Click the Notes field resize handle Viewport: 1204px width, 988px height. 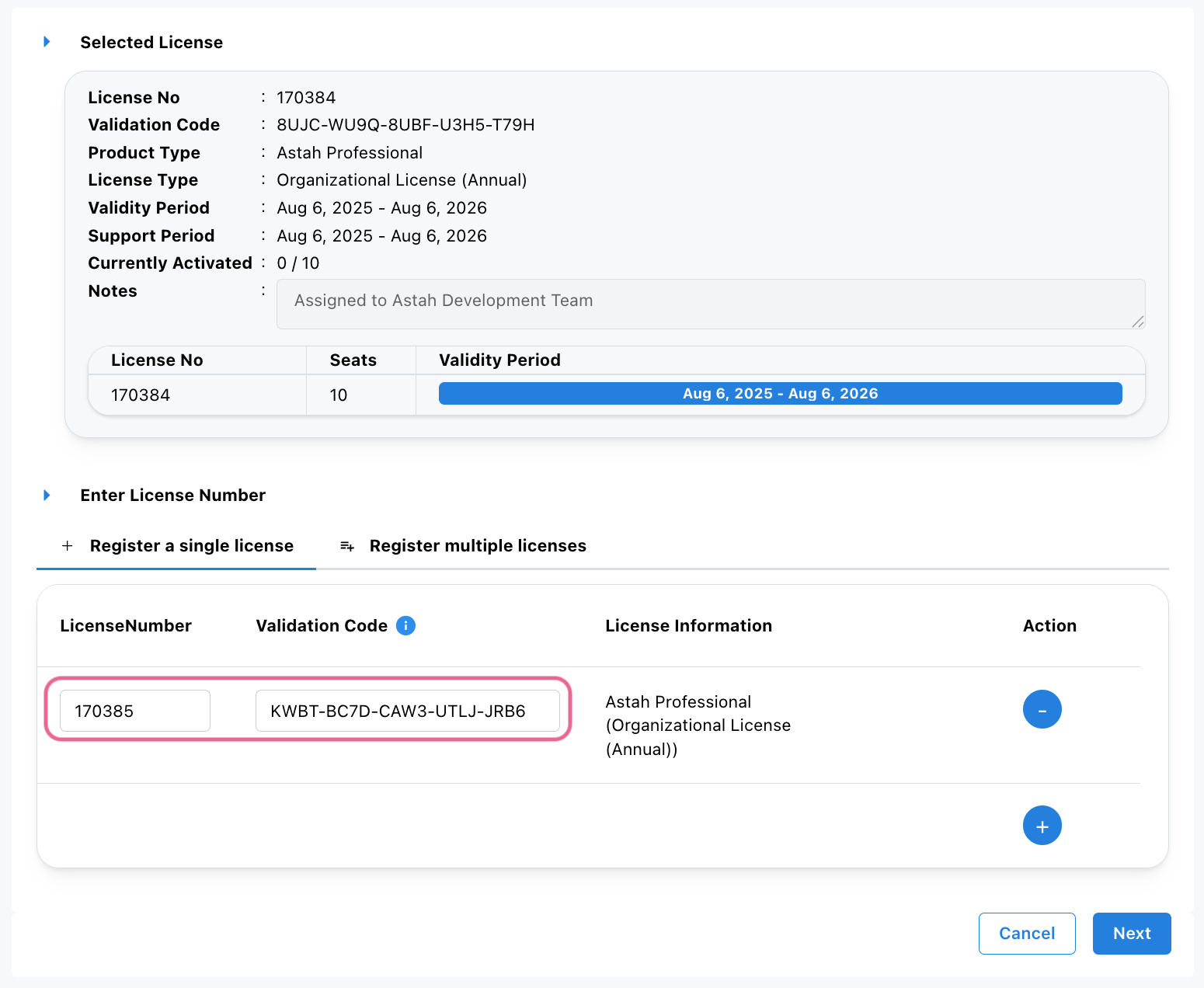1138,322
